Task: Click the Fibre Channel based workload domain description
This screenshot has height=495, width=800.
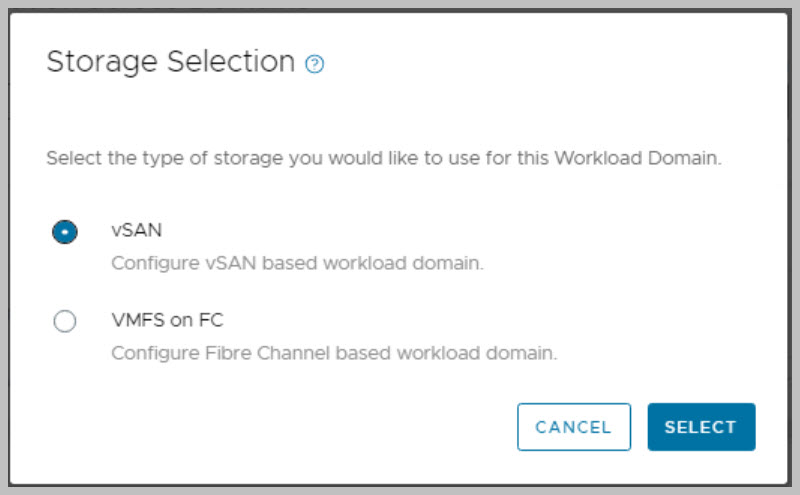Action: coord(333,353)
